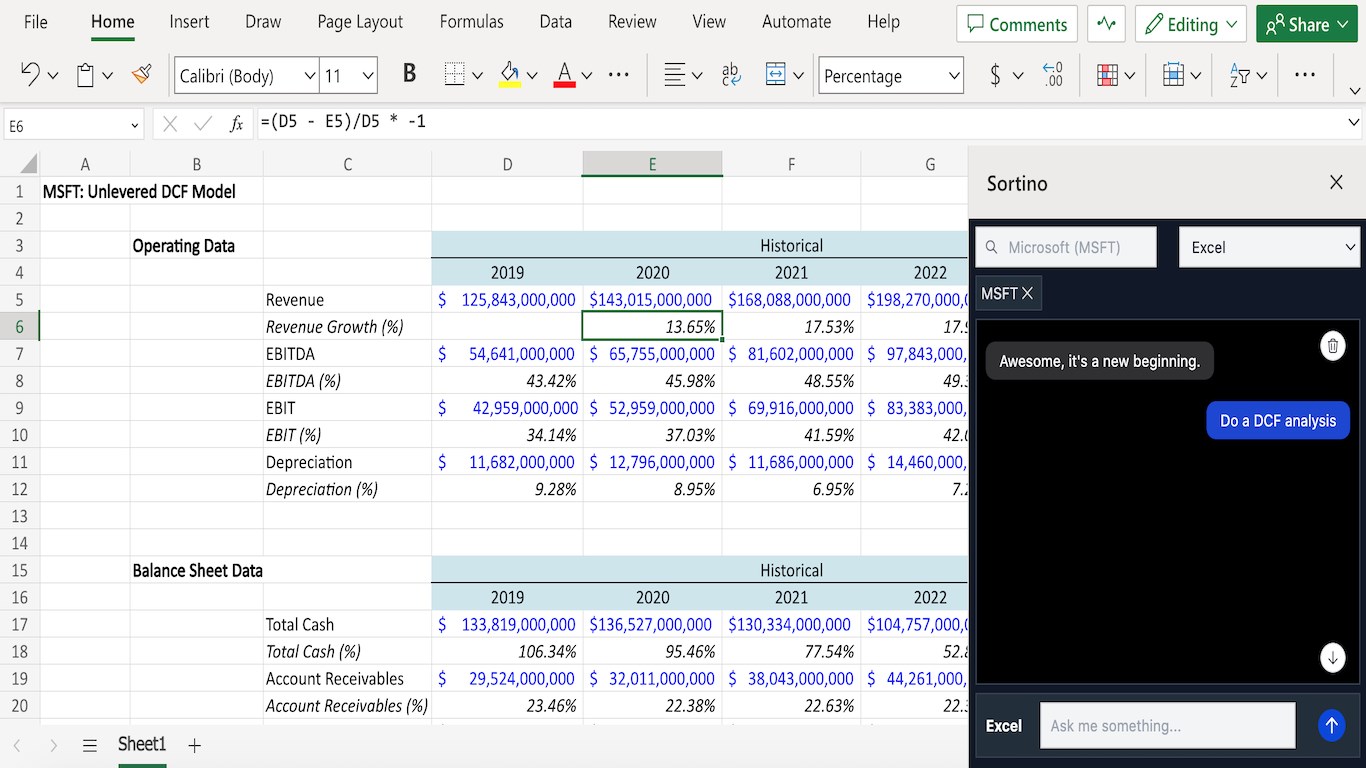This screenshot has width=1366, height=768.
Task: Open Conditional Formatting icon
Action: pyautogui.click(x=1107, y=75)
